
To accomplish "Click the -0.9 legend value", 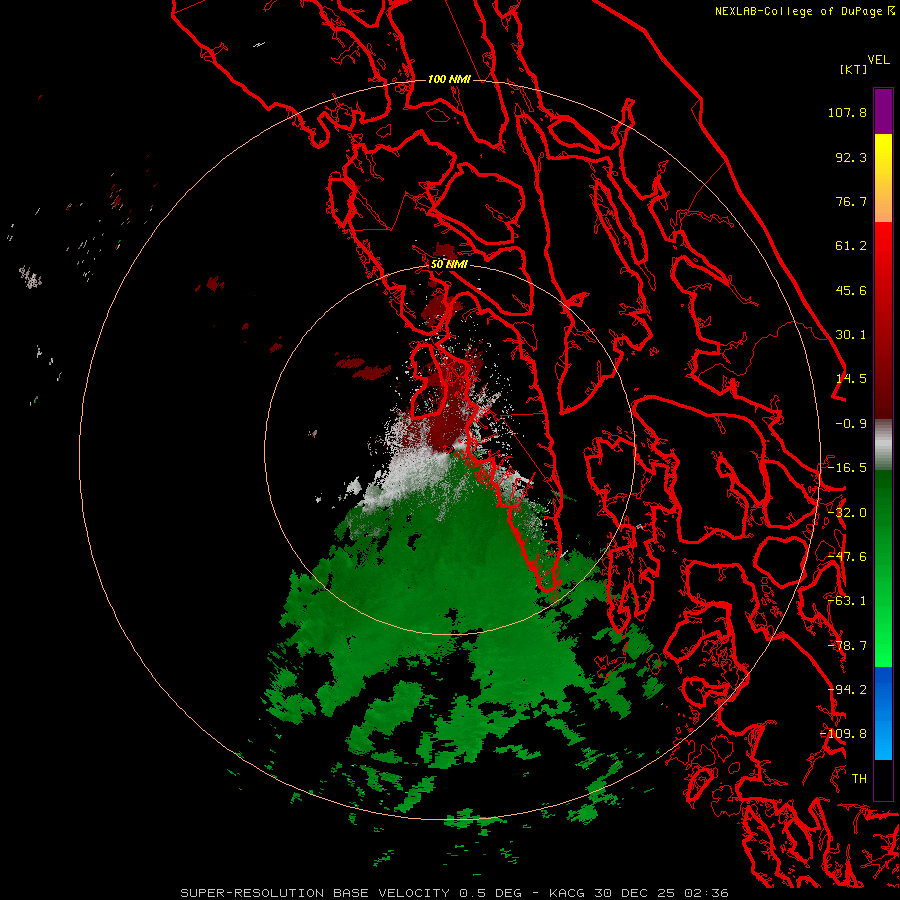I will pos(851,424).
